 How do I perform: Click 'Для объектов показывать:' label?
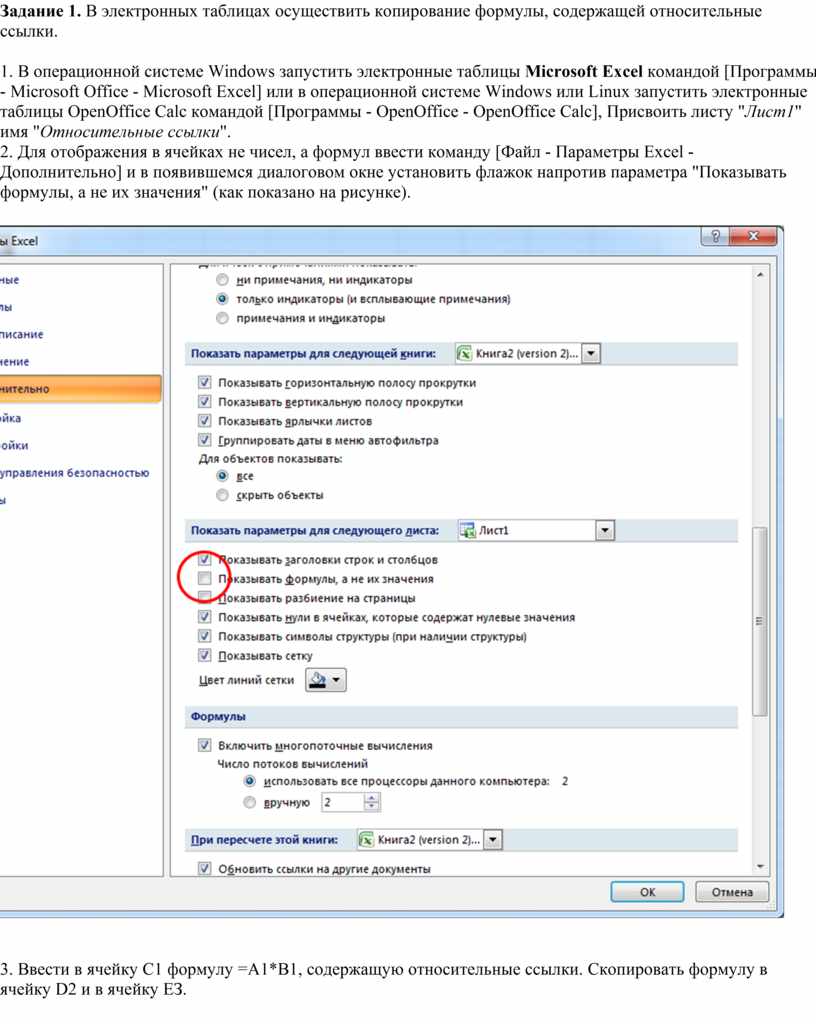pos(270,458)
